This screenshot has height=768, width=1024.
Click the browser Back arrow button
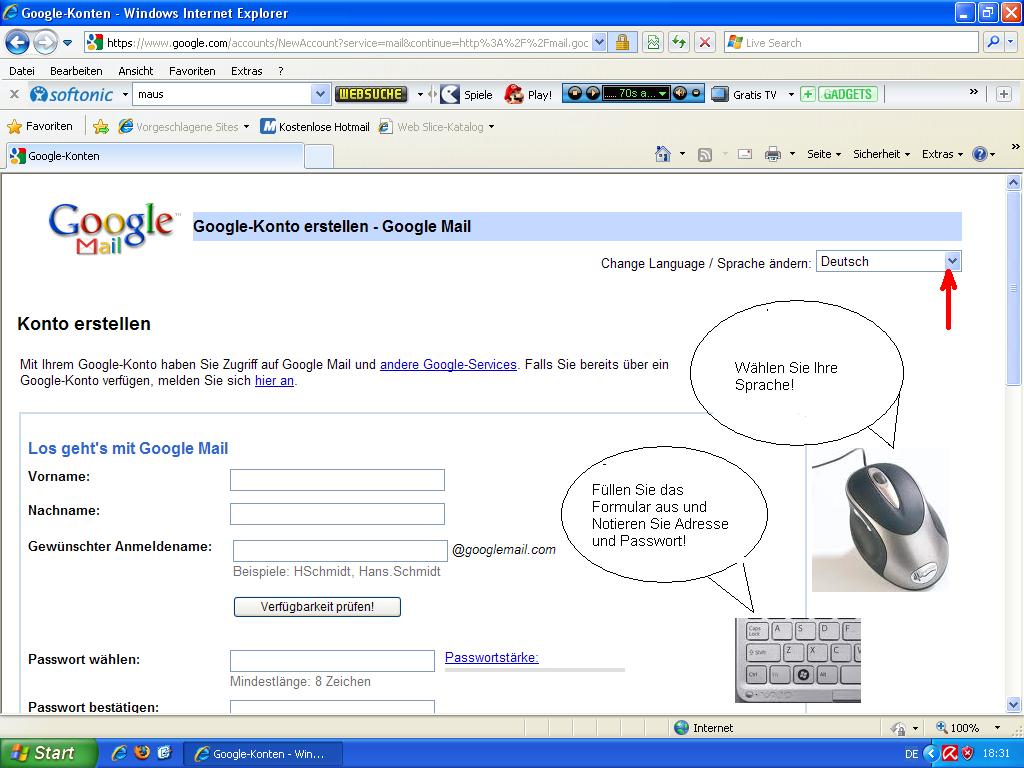pos(17,42)
